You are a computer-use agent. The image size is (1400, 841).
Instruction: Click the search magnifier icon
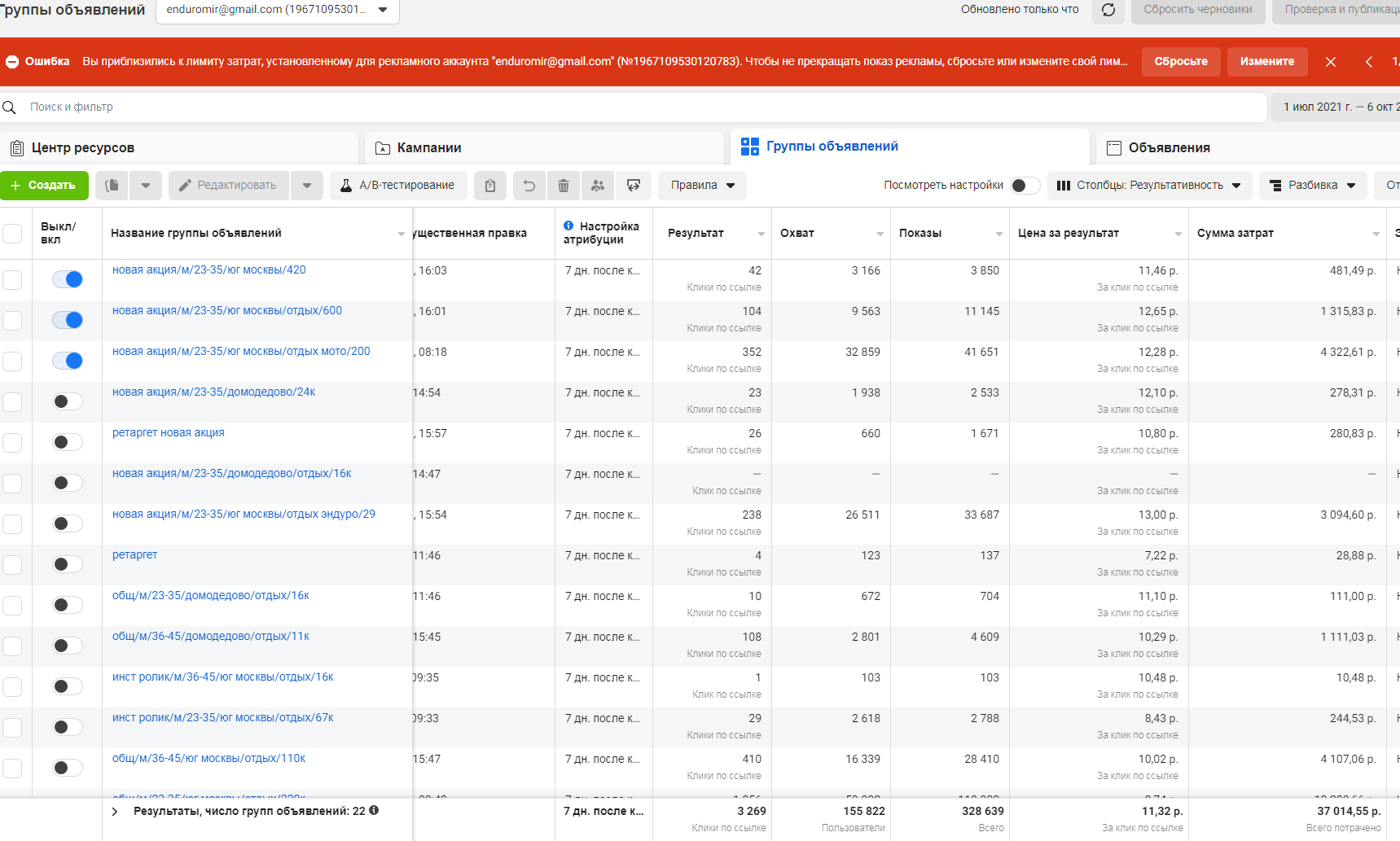10,107
